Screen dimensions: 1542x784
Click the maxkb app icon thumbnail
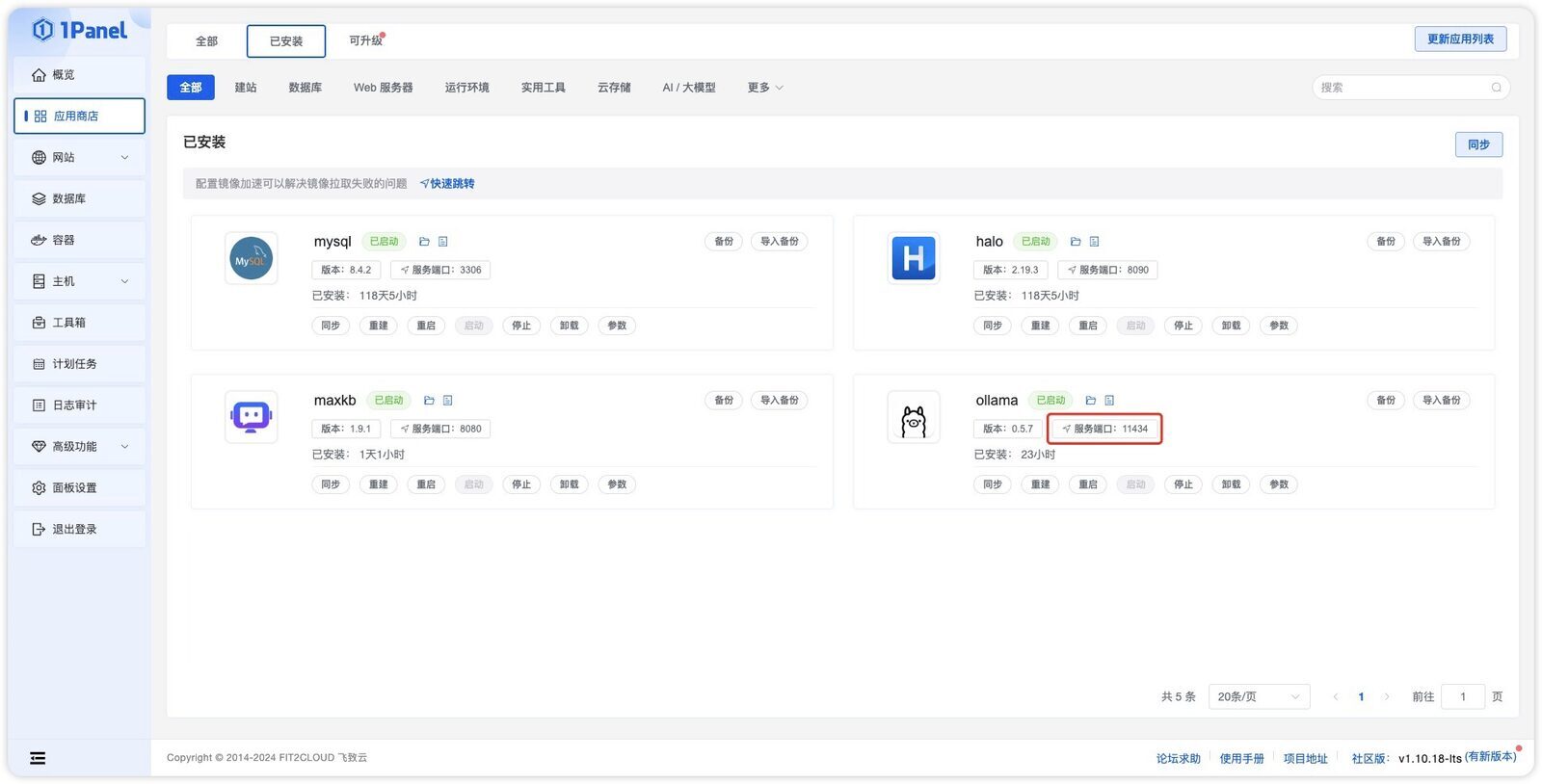pyautogui.click(x=252, y=417)
